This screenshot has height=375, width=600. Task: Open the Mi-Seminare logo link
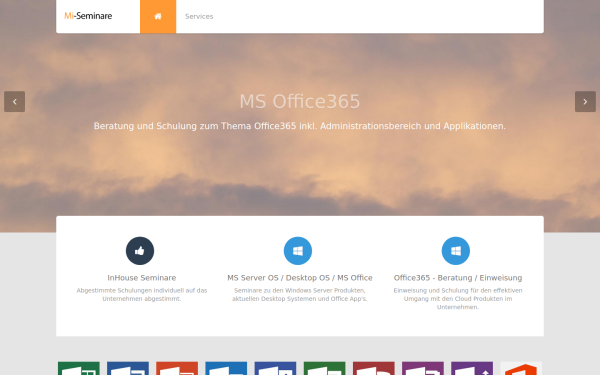click(88, 16)
